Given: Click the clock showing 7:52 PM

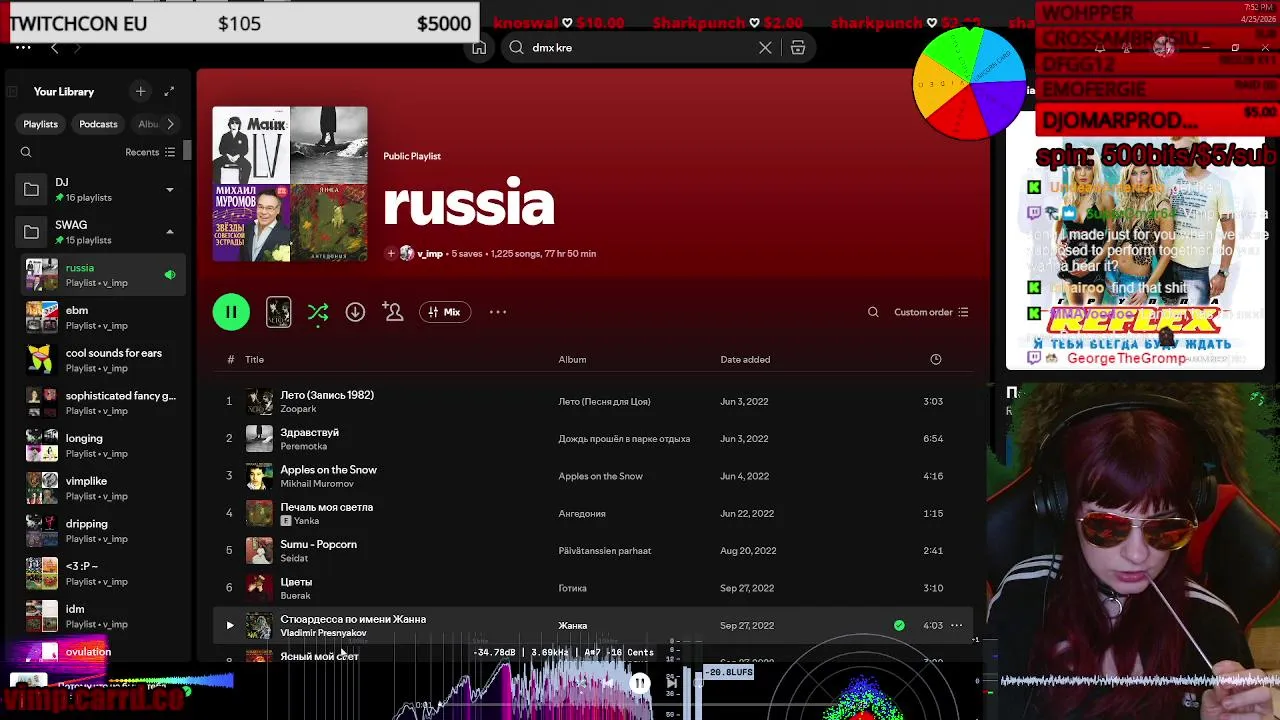Looking at the screenshot, I should click(x=1257, y=7).
